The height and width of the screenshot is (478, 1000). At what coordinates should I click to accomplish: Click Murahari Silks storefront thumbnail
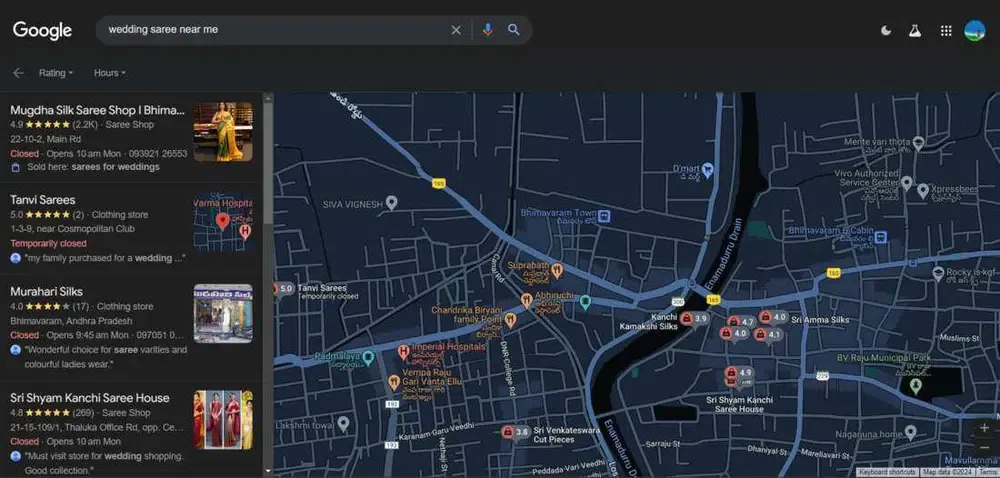[x=223, y=314]
